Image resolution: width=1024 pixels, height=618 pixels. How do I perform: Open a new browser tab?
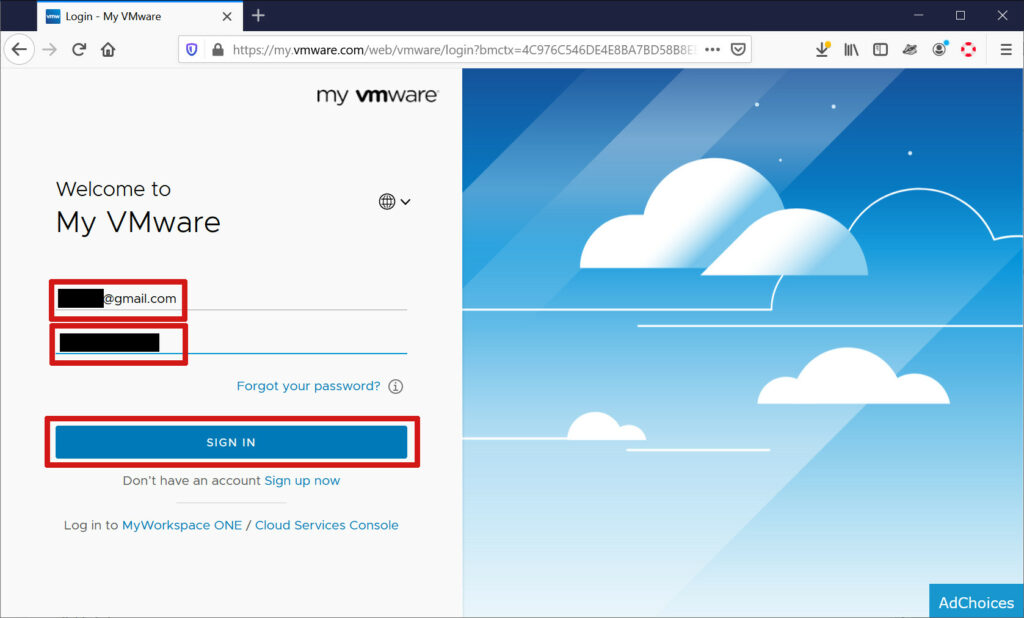[258, 16]
